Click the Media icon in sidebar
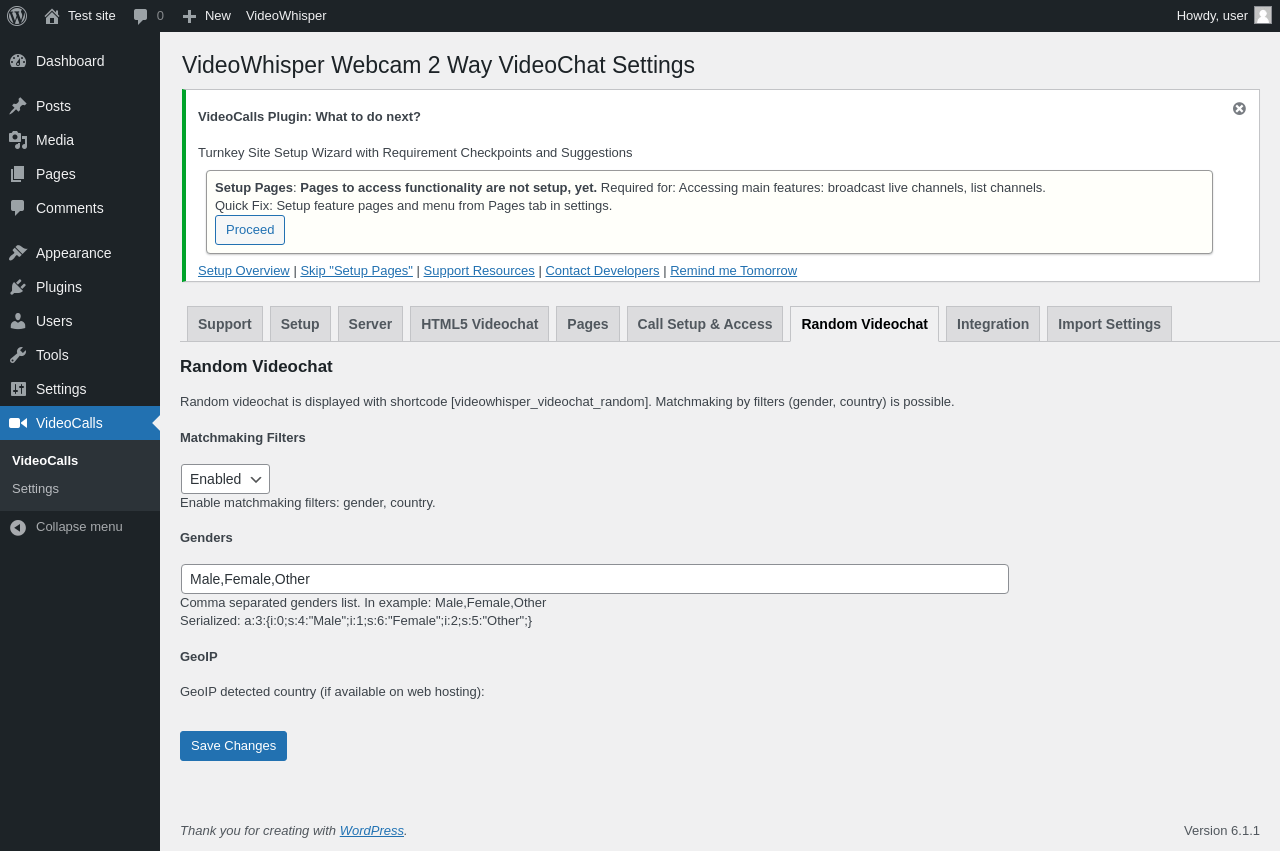Screen dimensions: 1280x851 tap(18, 140)
